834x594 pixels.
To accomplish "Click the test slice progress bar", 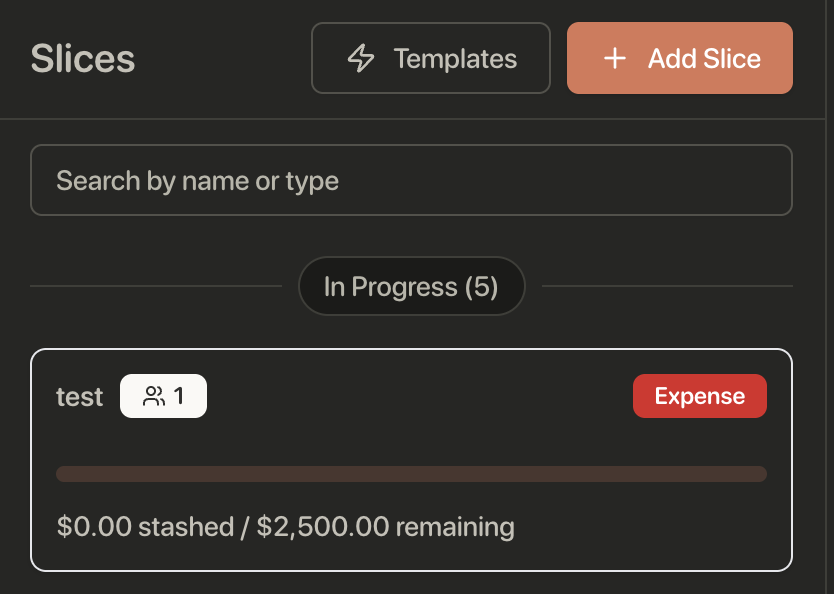I will [411, 473].
